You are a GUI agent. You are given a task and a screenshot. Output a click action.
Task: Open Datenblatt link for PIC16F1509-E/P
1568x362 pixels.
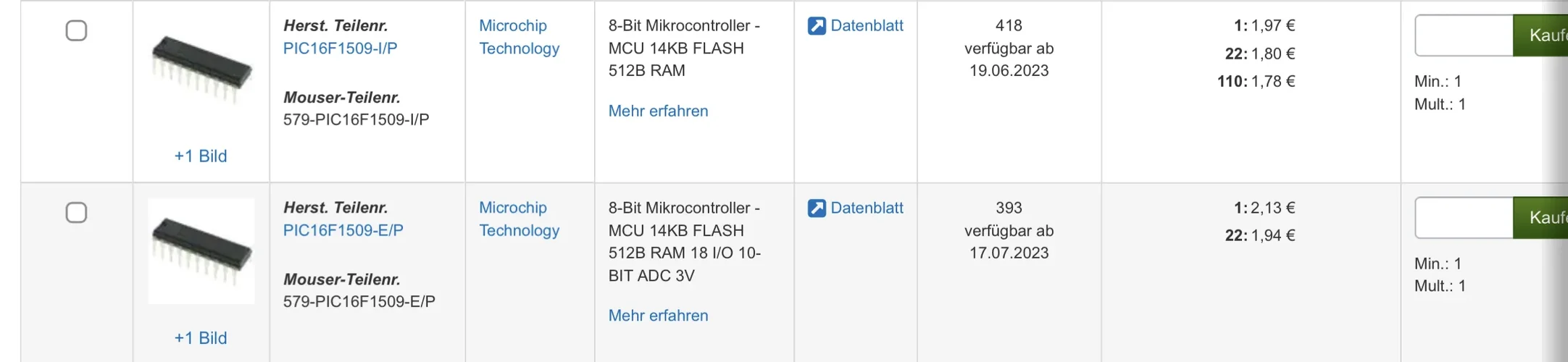[x=867, y=209]
